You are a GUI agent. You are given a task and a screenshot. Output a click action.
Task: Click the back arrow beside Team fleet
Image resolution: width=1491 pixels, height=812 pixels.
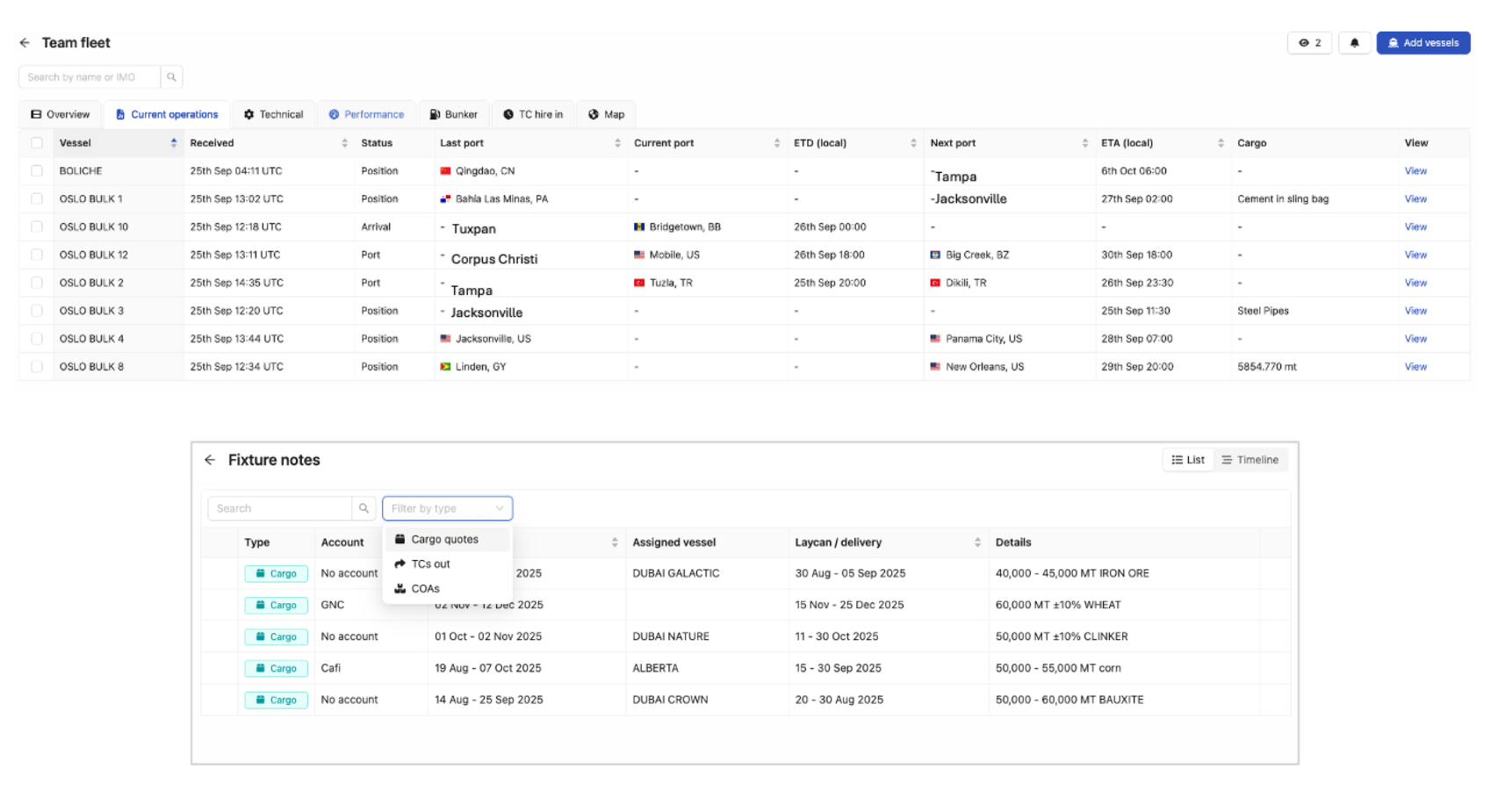(x=25, y=43)
